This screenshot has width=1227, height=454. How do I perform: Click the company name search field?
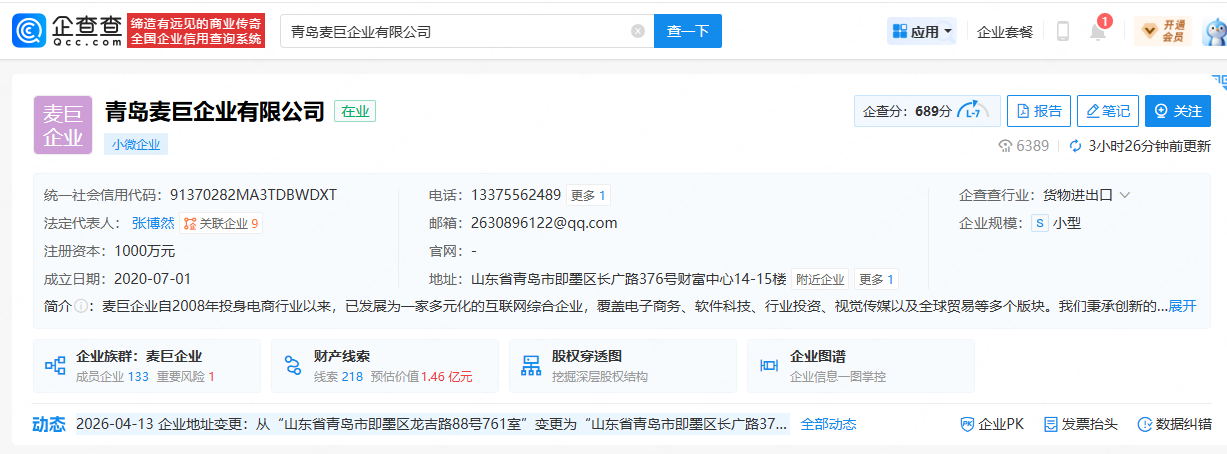pos(455,31)
